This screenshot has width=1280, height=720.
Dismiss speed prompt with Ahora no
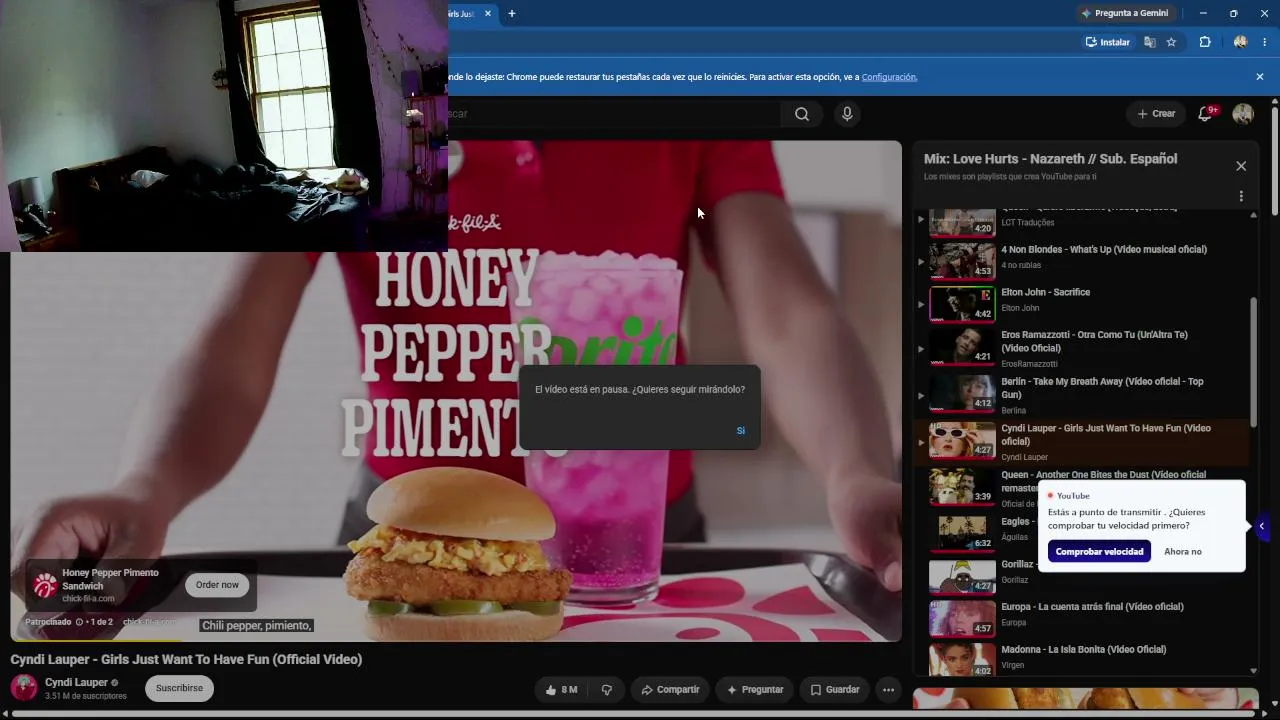(1183, 552)
